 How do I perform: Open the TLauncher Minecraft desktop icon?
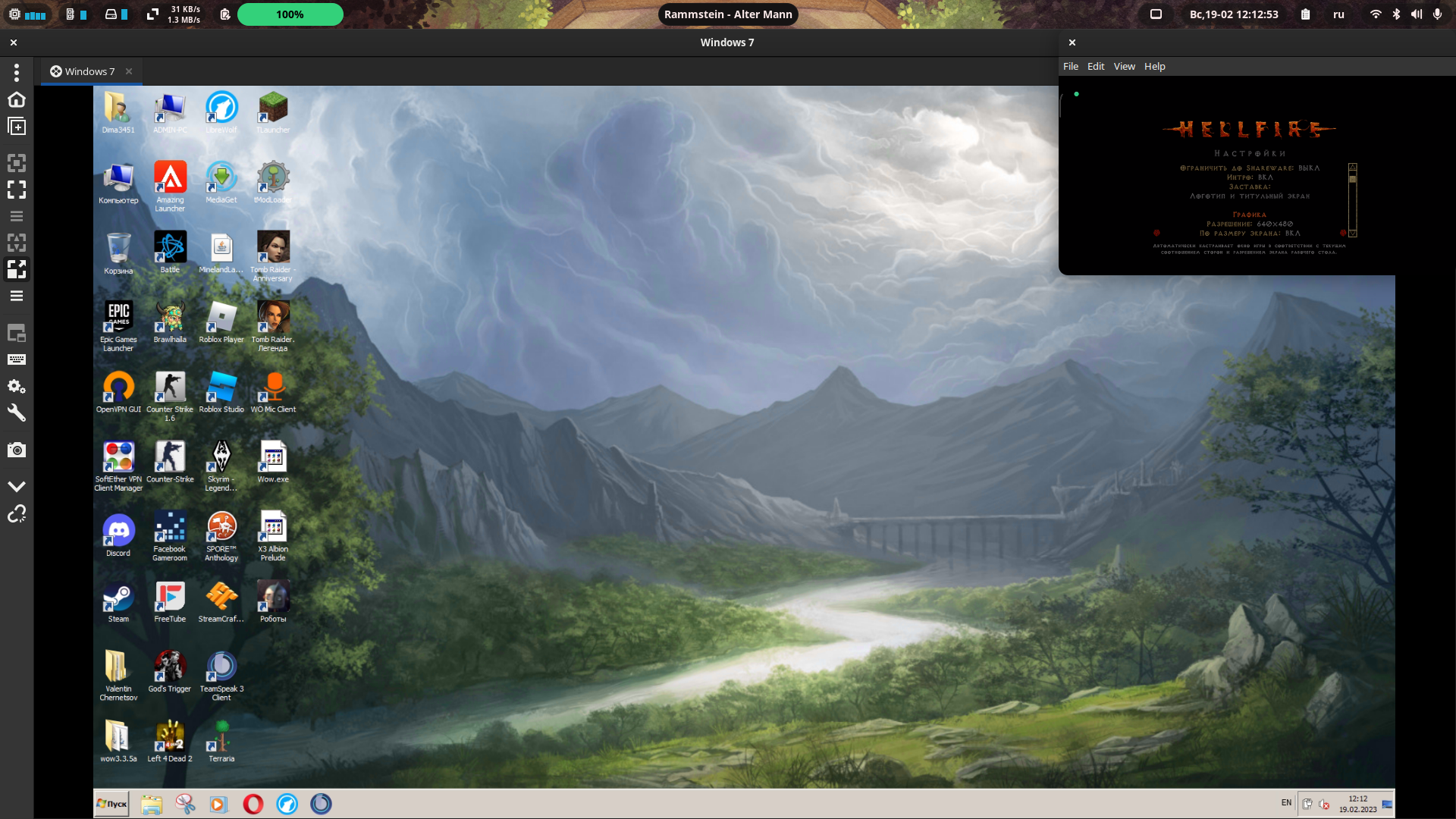(273, 112)
